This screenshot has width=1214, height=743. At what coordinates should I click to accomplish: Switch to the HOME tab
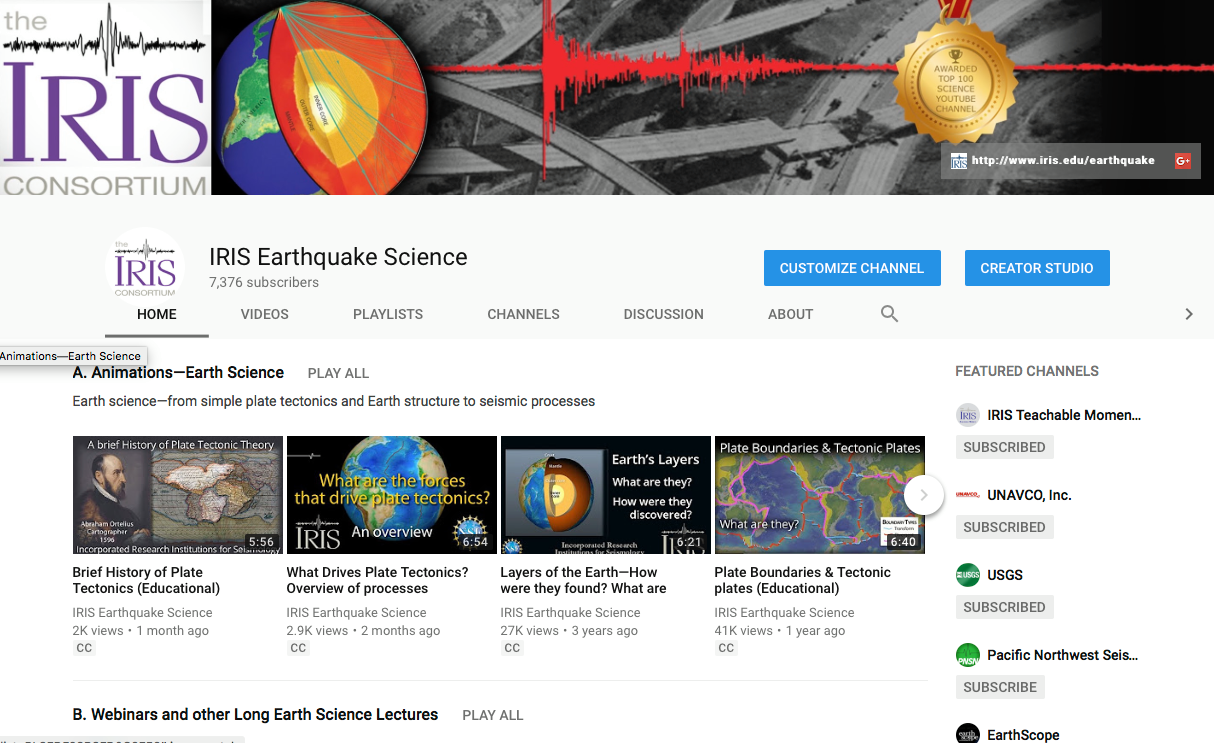click(x=157, y=314)
